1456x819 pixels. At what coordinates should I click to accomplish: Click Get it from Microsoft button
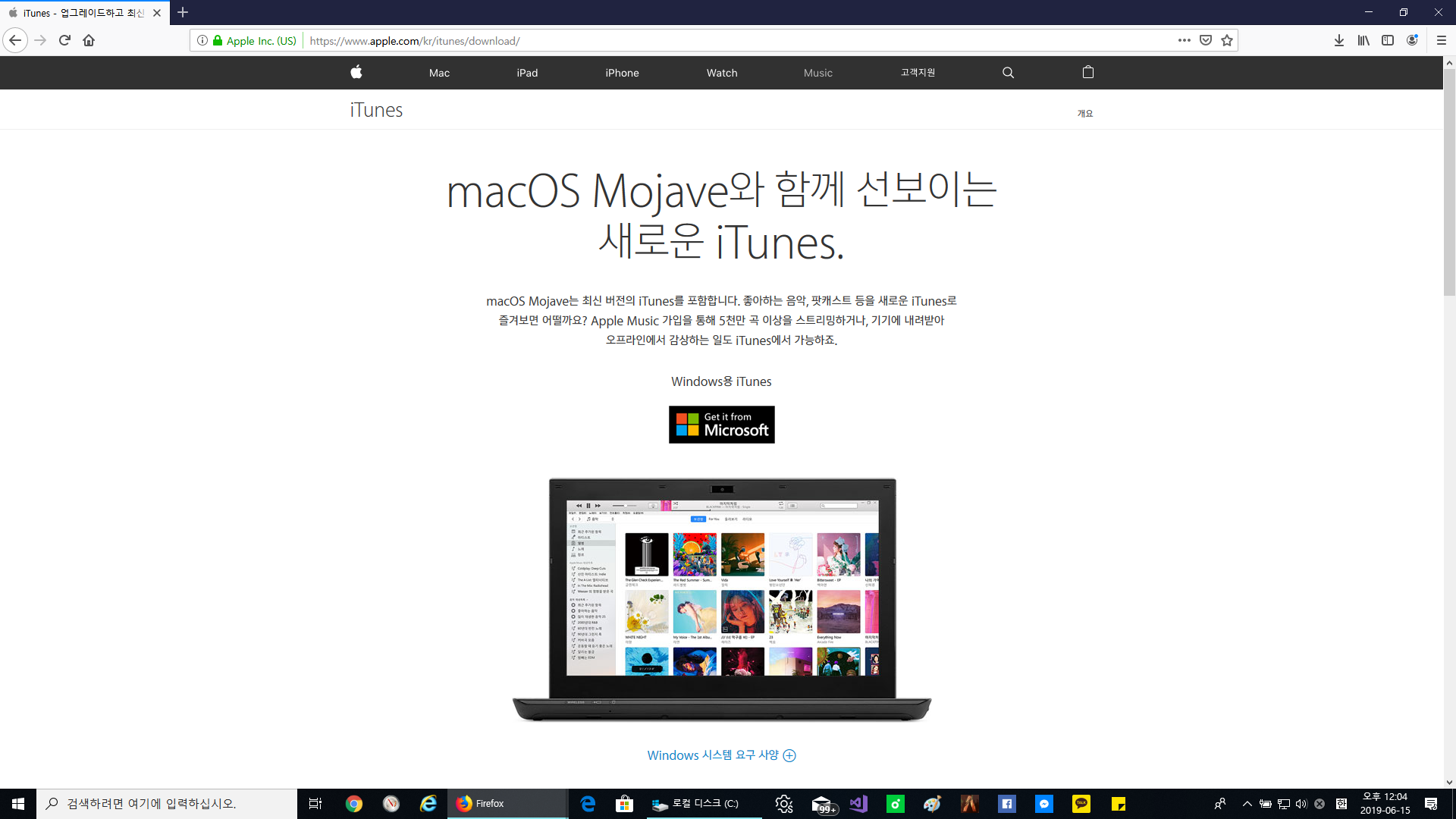coord(721,425)
